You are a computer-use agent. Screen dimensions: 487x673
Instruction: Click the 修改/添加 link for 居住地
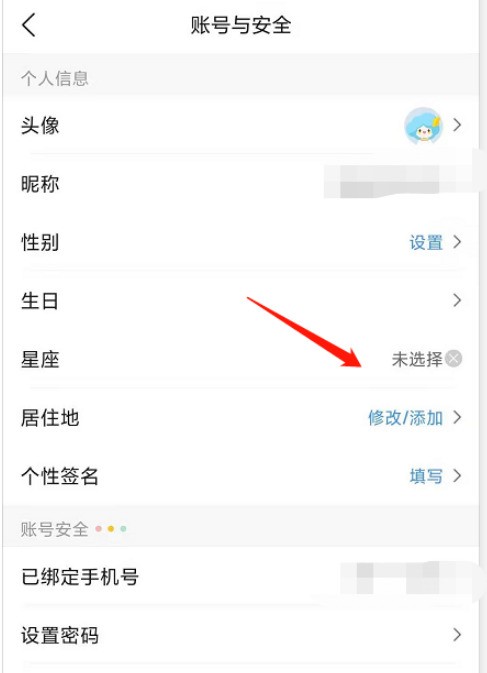(405, 418)
